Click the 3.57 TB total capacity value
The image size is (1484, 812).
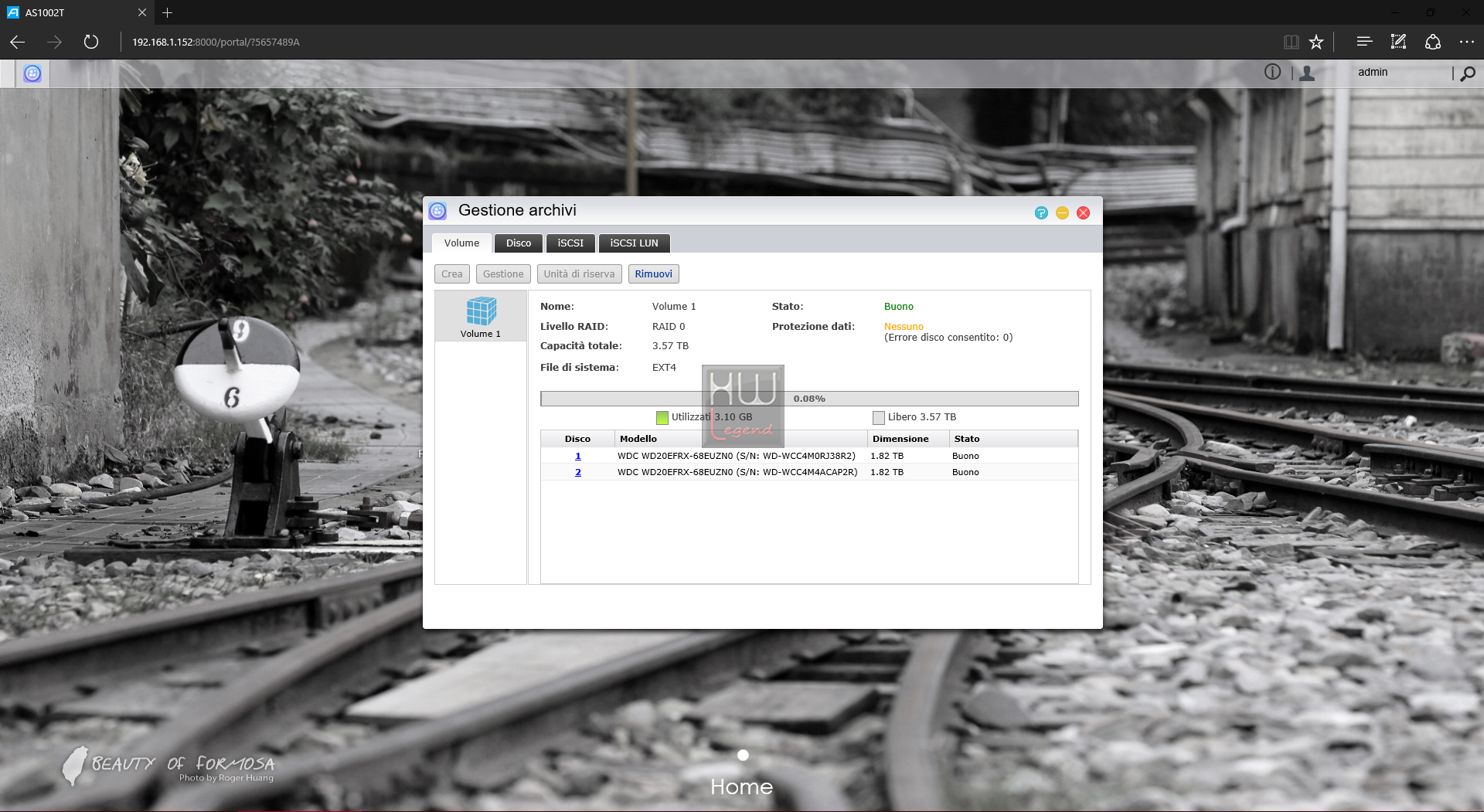coord(670,346)
